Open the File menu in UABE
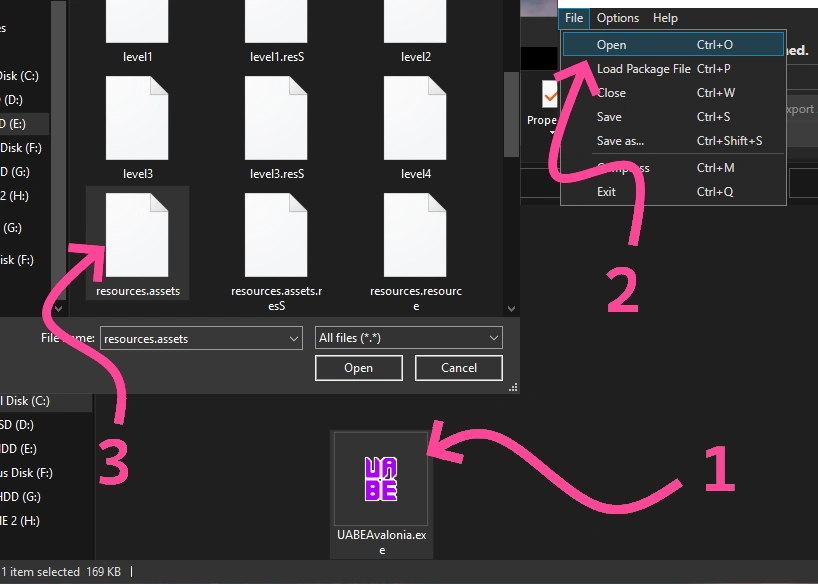Image resolution: width=818 pixels, height=584 pixels. point(573,17)
